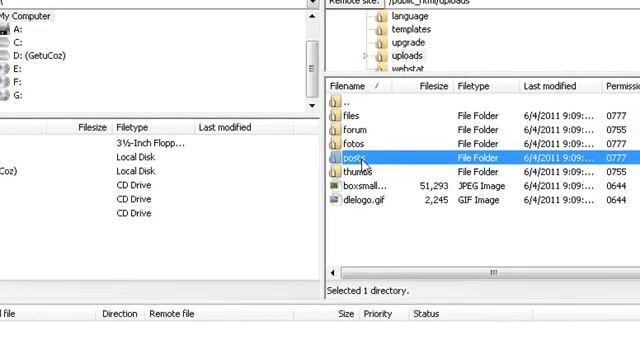Viewport: 640px width, 360px height.
Task: Sort remote list by Filetype column
Action: [487, 86]
